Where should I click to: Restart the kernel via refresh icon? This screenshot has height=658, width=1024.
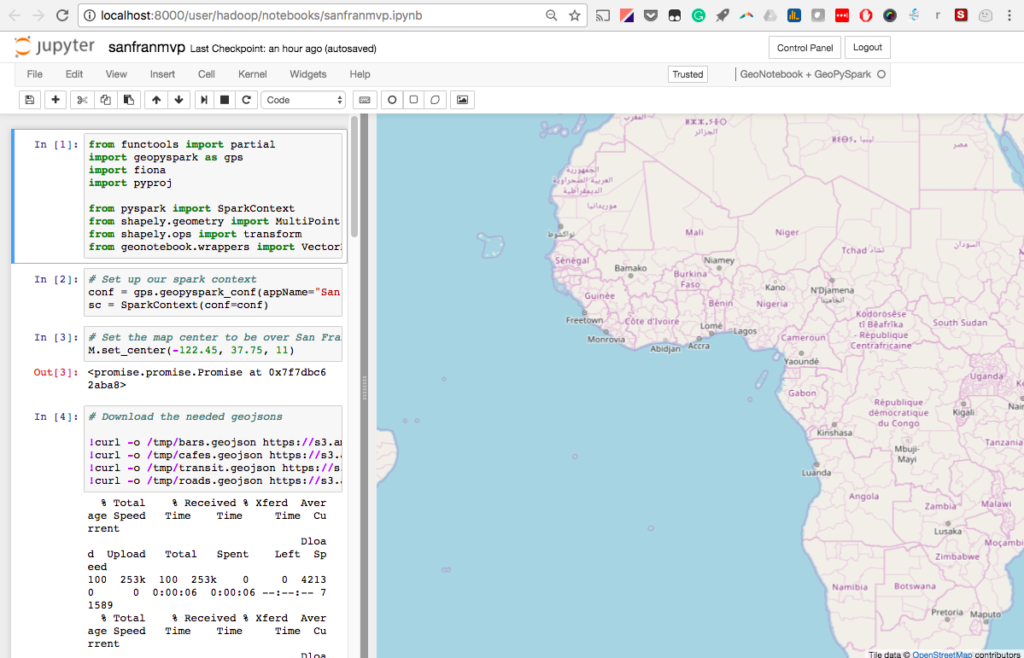click(246, 100)
